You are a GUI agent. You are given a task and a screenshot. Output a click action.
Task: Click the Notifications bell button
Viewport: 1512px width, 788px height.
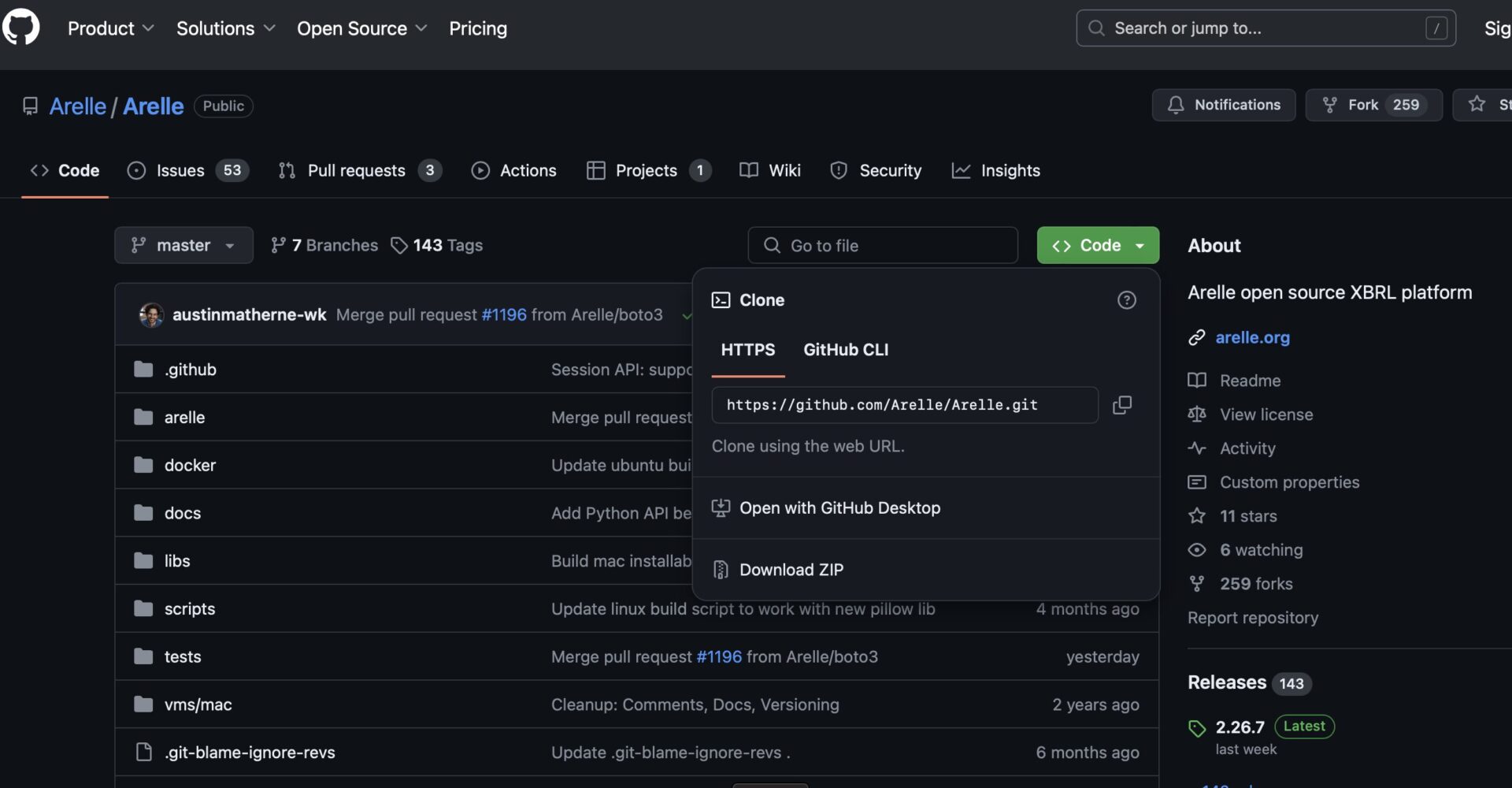[x=1223, y=105]
